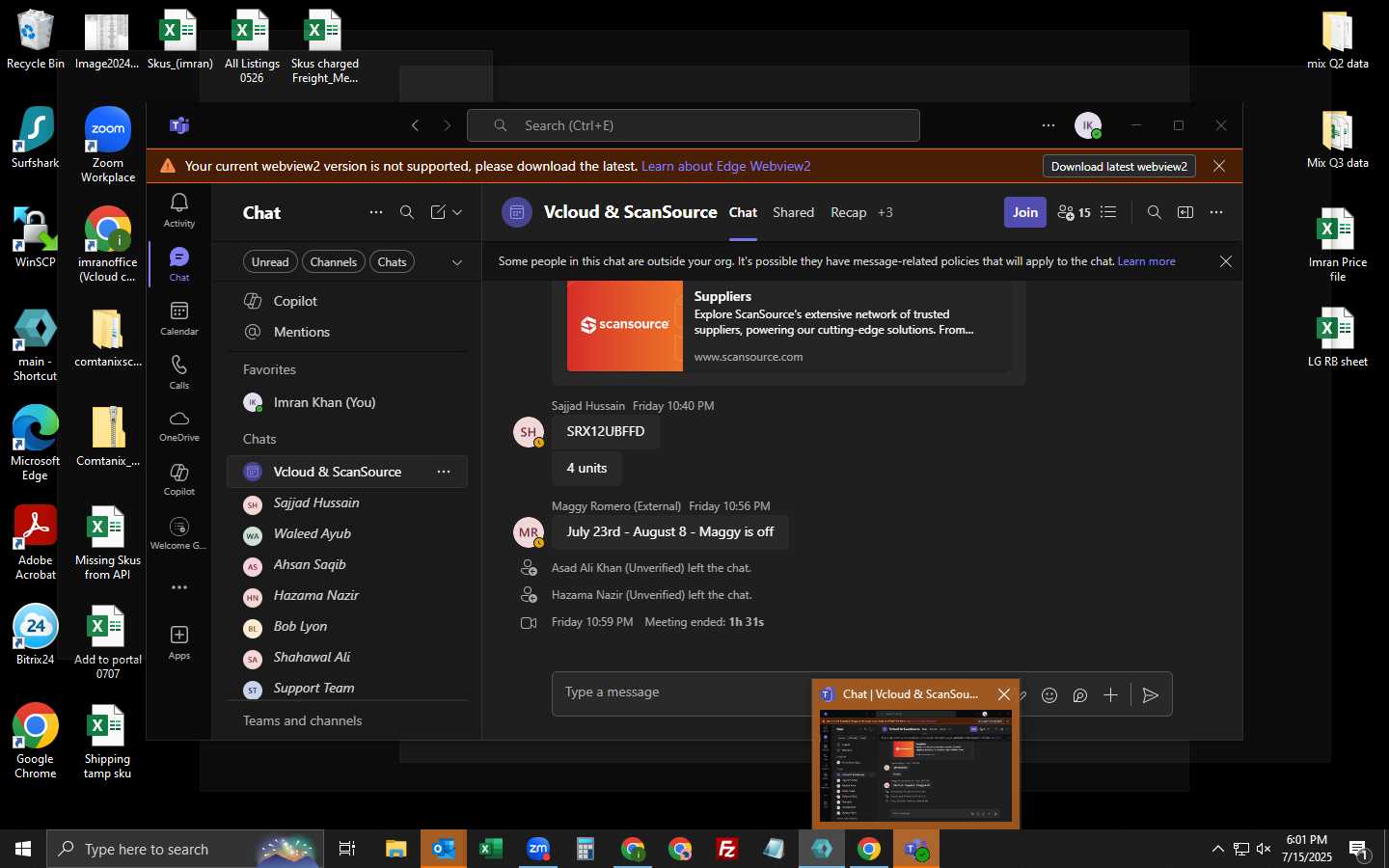This screenshot has width=1389, height=868.
Task: Open the Activity feed in Teams sidebar
Action: (179, 209)
